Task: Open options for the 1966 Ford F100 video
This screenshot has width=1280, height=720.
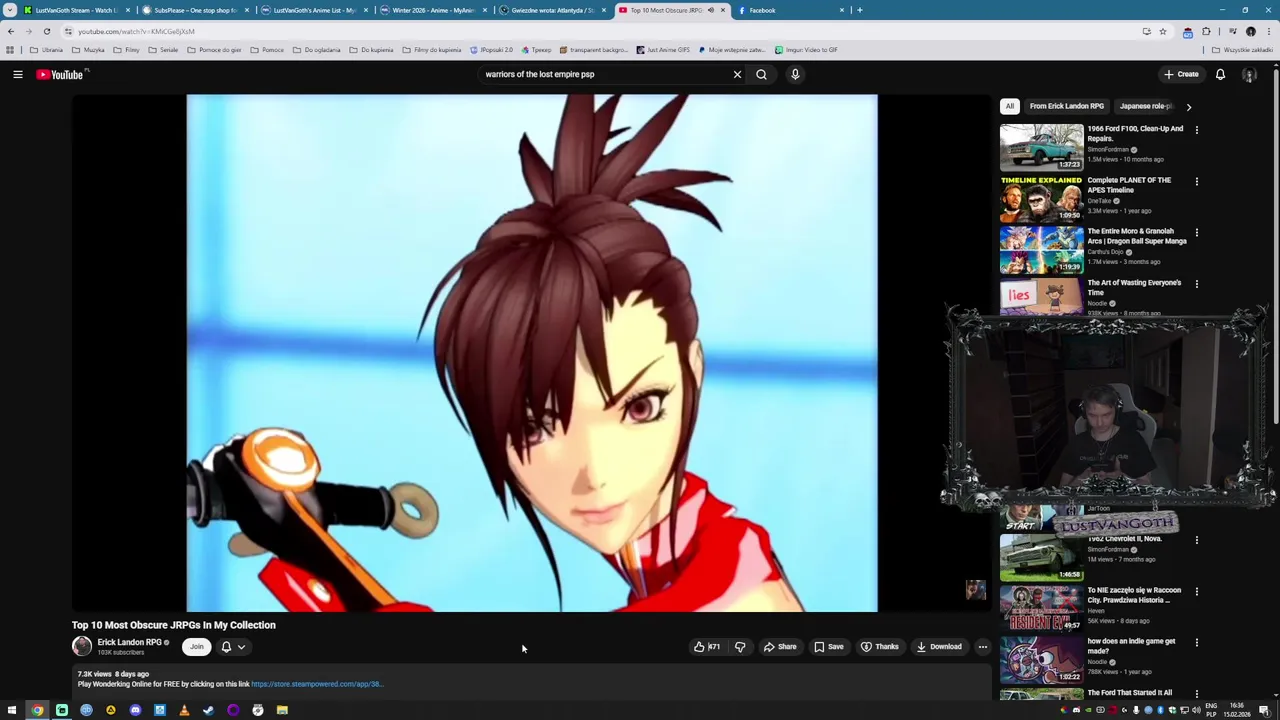Action: click(x=1196, y=130)
